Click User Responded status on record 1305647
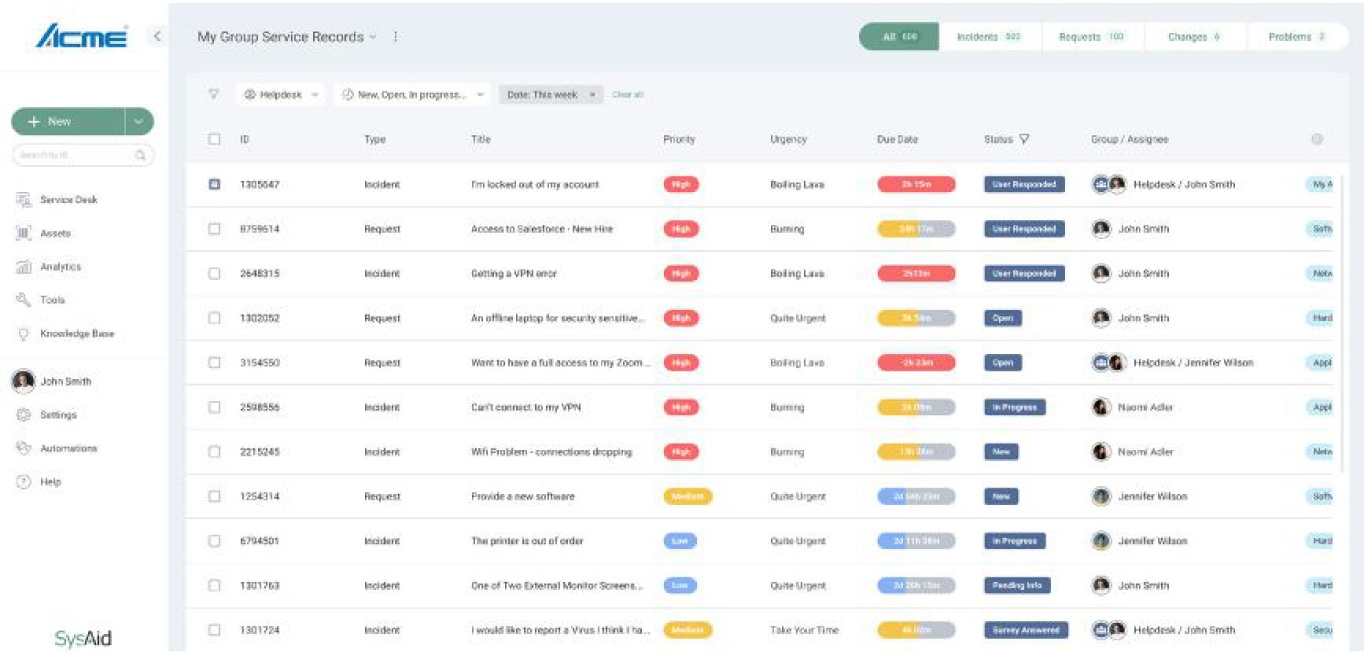1366x655 pixels. pyautogui.click(x=1024, y=185)
